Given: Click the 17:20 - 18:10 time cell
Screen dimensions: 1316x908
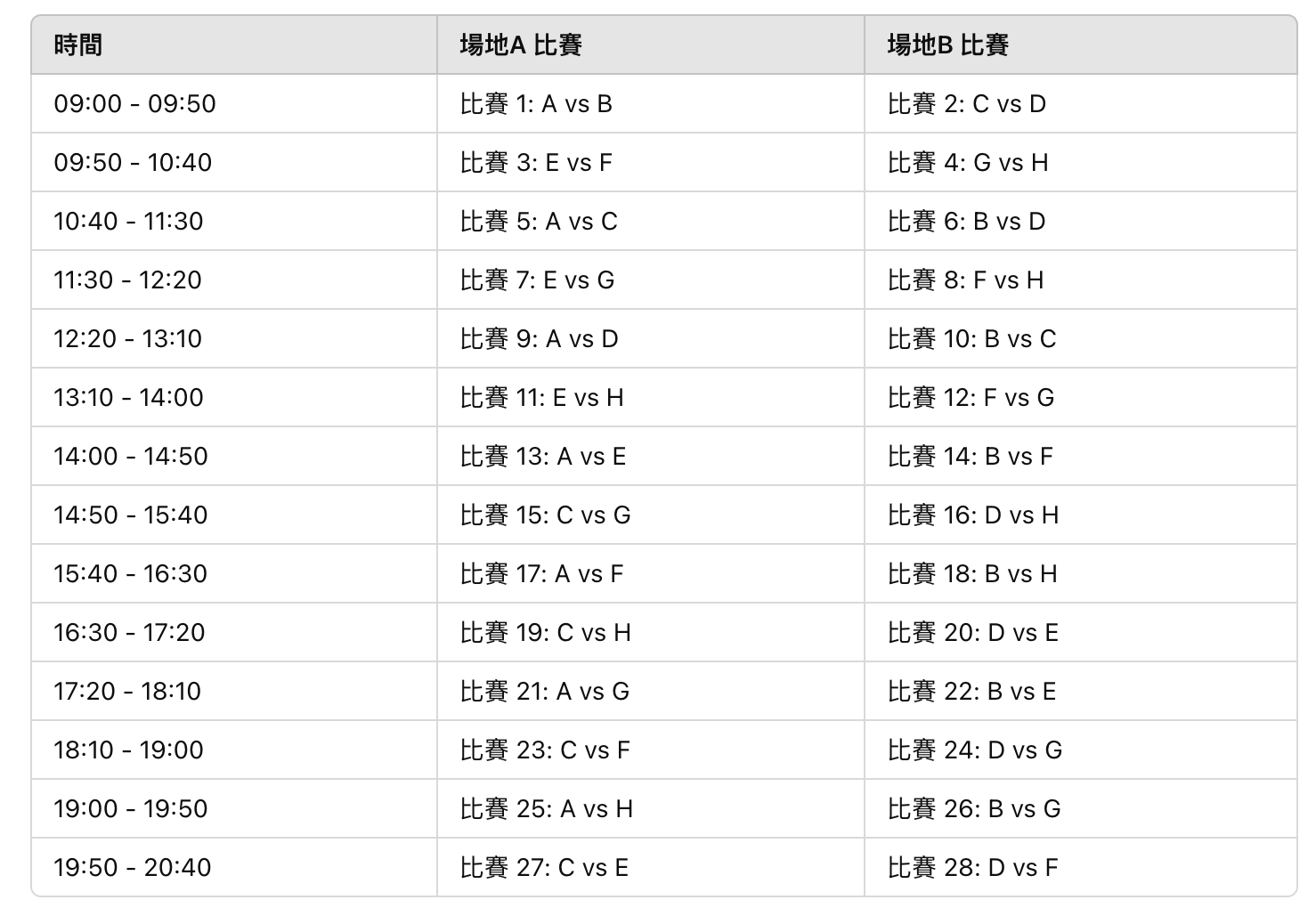Looking at the screenshot, I should coord(234,691).
